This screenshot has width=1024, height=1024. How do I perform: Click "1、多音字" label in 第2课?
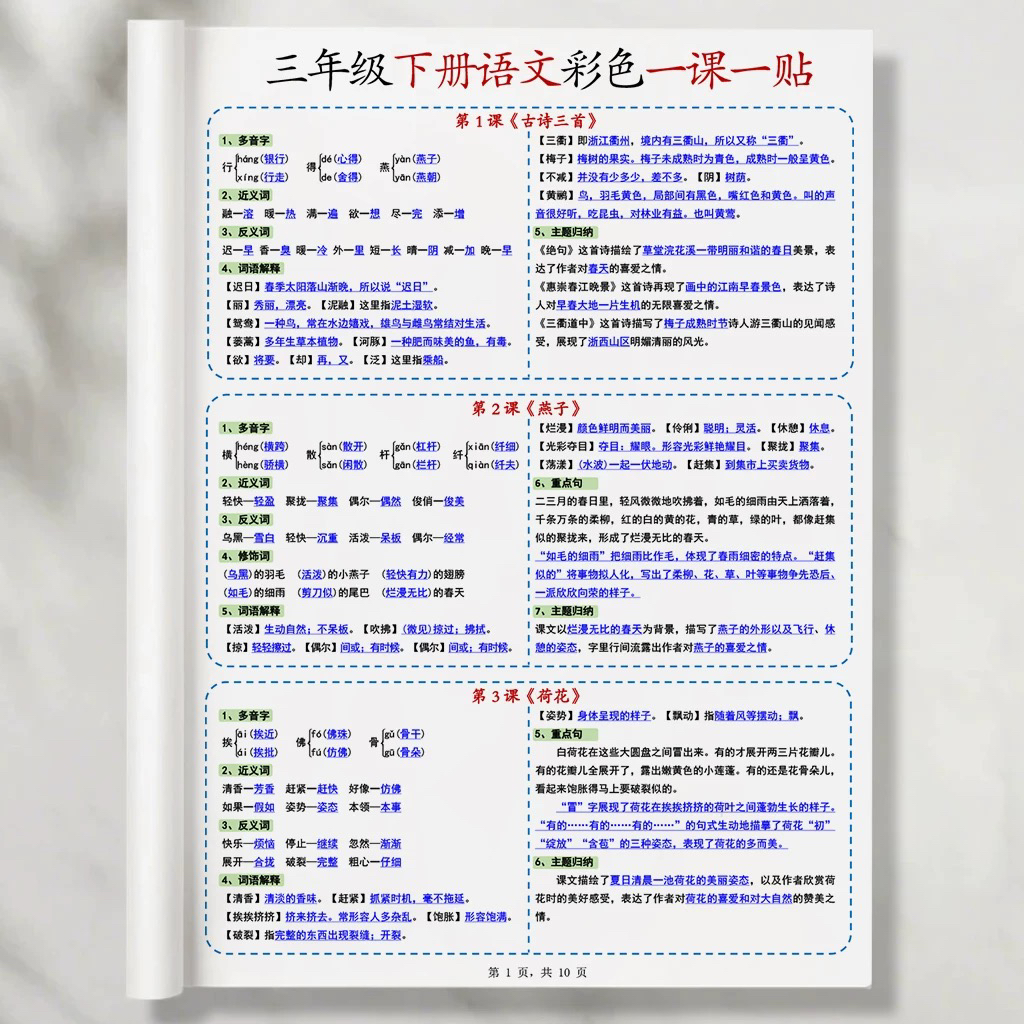click(x=245, y=428)
